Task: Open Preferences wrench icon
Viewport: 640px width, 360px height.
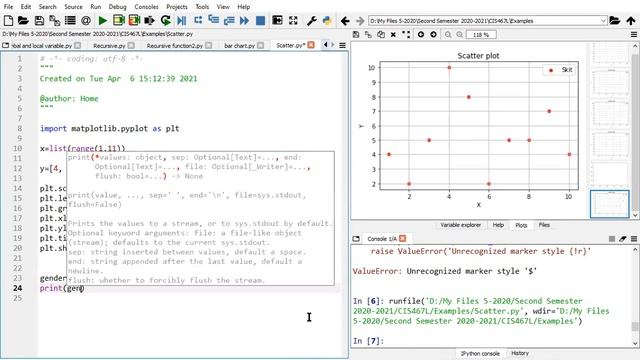Action: [311, 20]
